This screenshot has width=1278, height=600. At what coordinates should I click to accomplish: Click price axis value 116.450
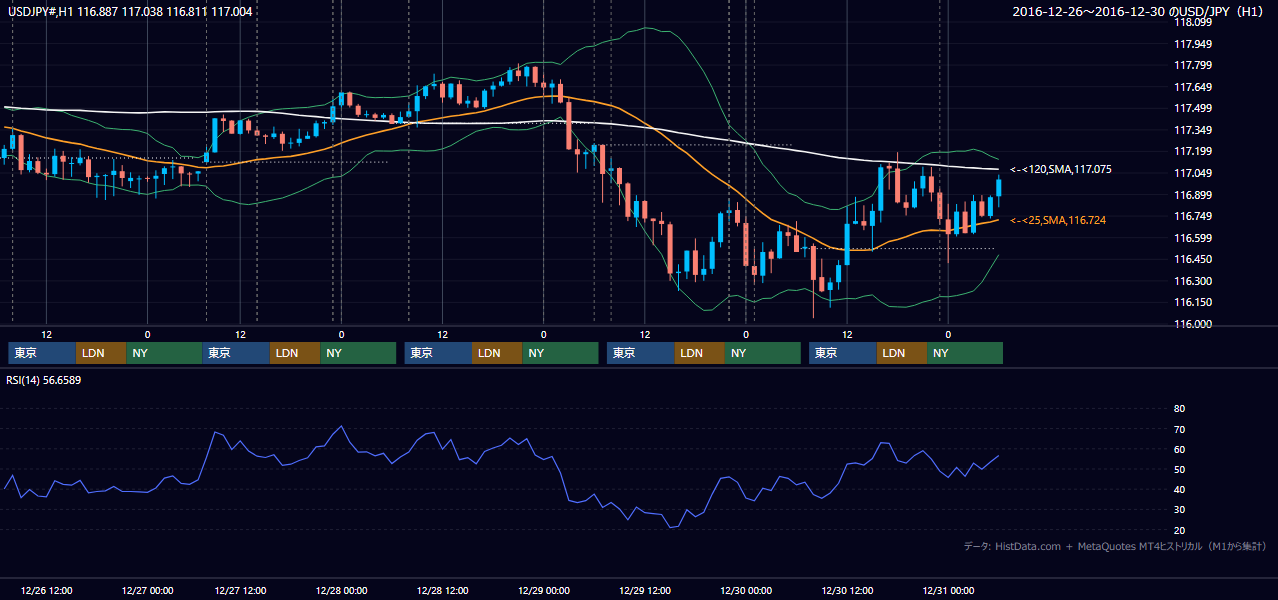(1193, 260)
